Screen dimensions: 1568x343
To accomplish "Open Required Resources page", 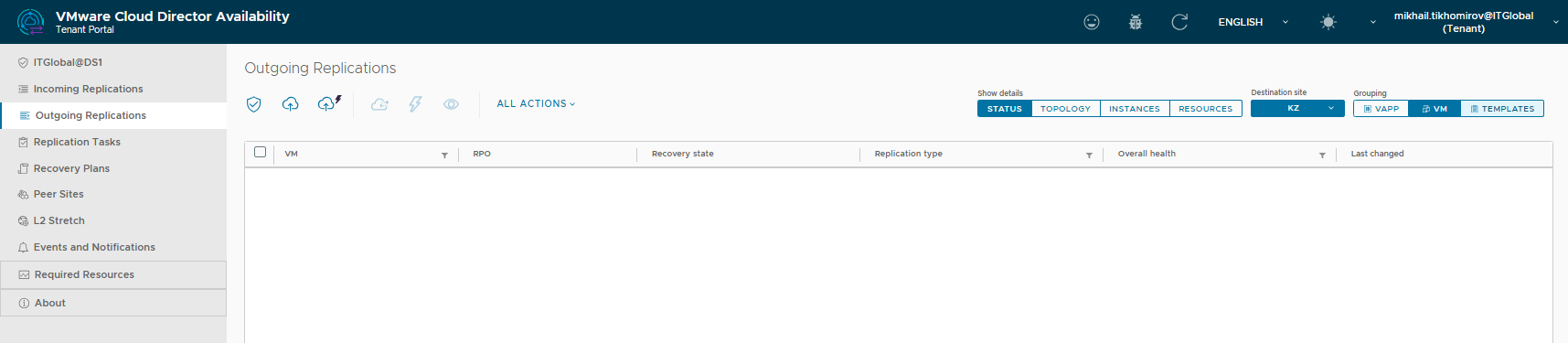I will point(113,274).
